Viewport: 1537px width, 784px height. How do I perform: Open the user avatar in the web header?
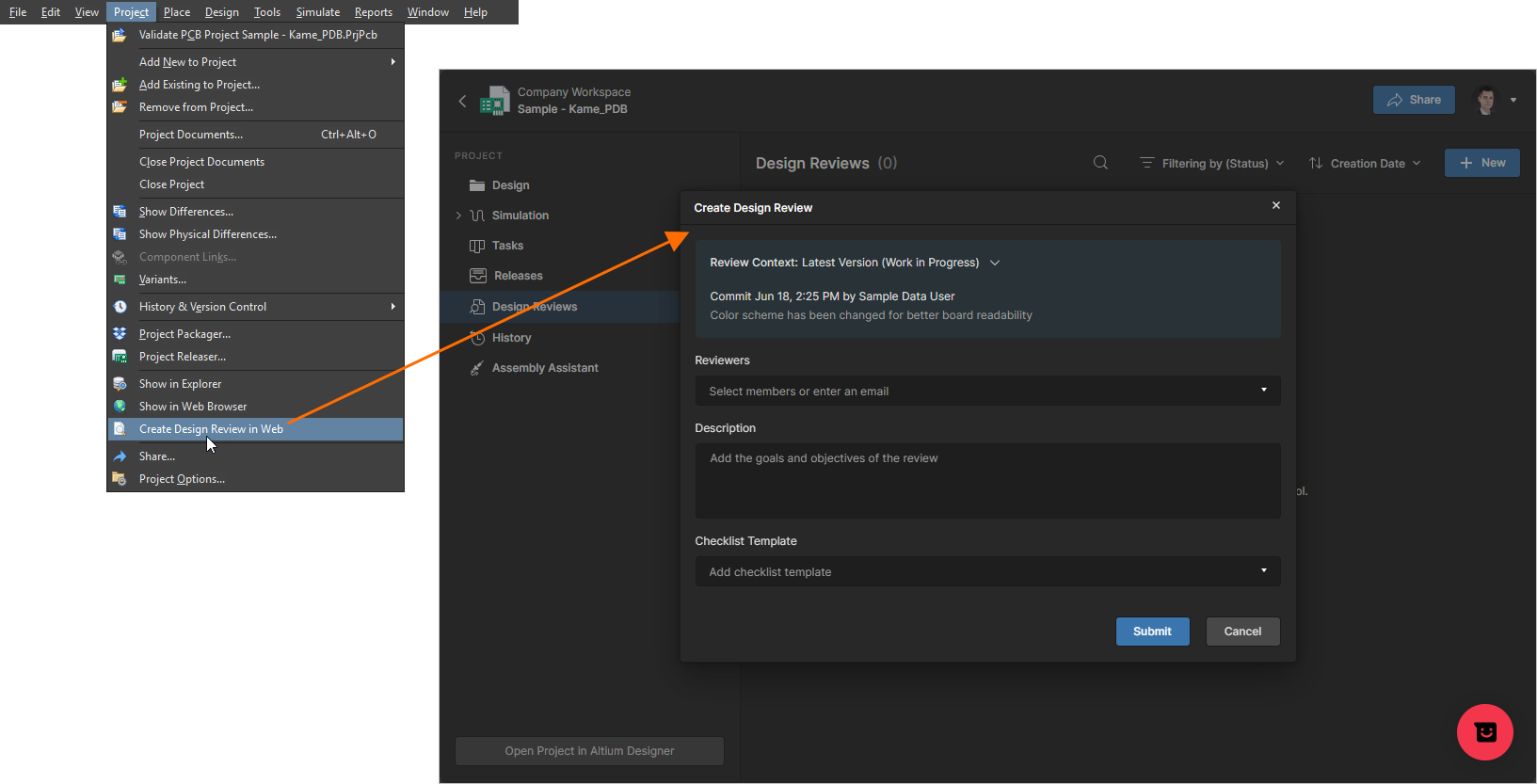pos(1486,100)
